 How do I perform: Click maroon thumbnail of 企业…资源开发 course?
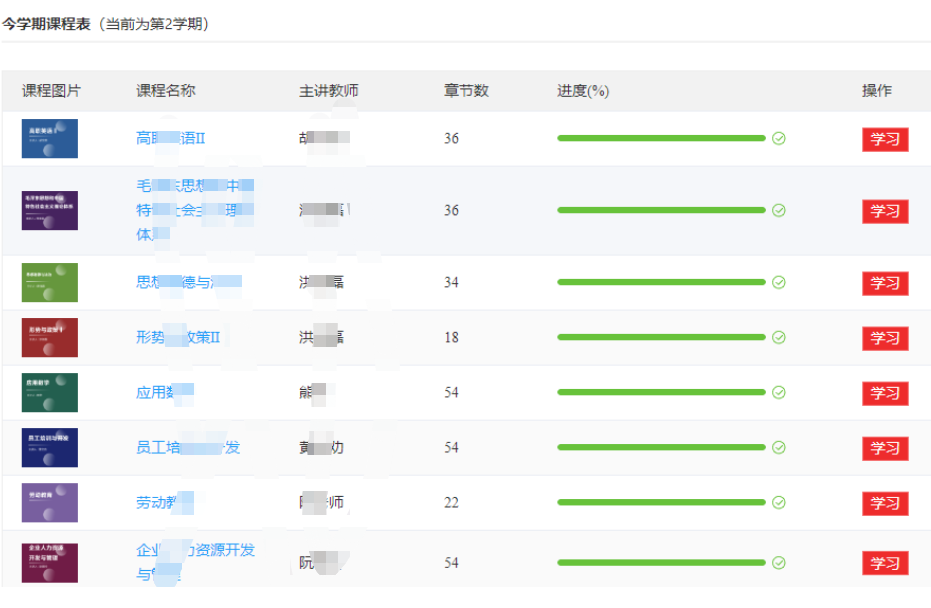tap(50, 563)
